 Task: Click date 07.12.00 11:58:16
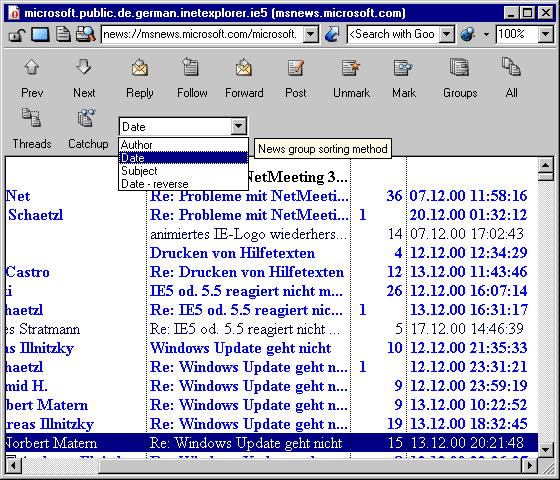point(468,196)
